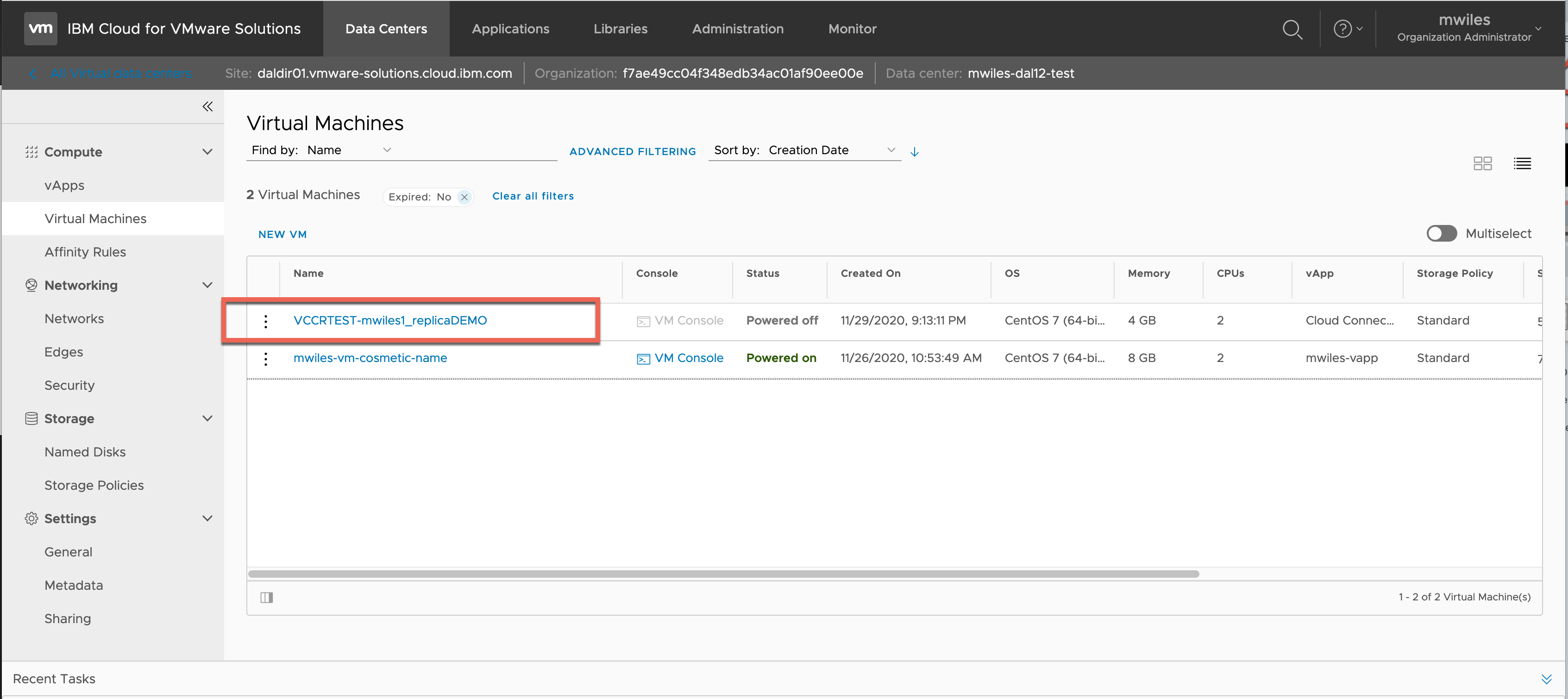Click the search magnifier icon
This screenshot has width=1568, height=699.
tap(1292, 29)
